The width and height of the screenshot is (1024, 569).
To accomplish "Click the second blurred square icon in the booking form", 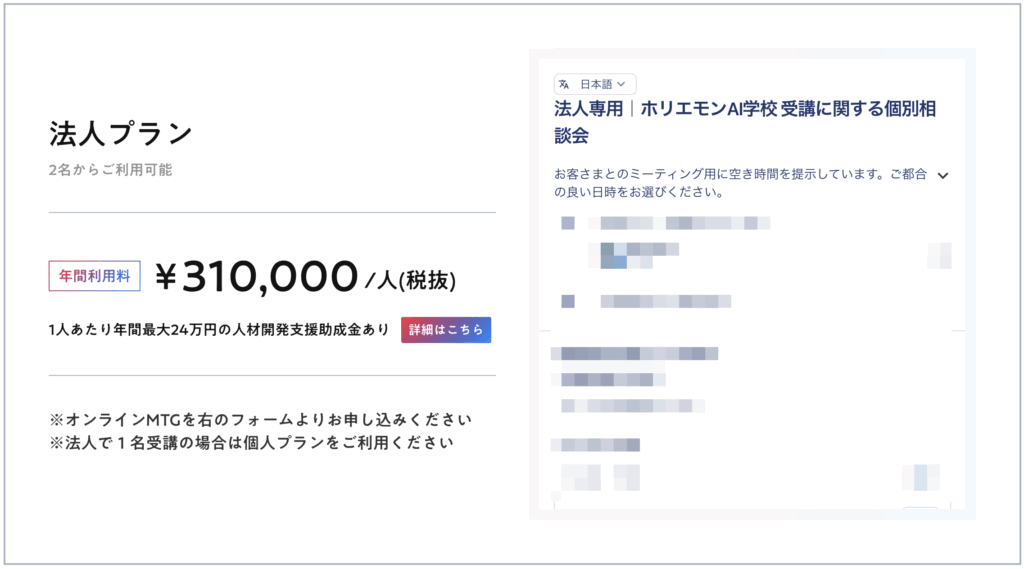I will tap(568, 301).
